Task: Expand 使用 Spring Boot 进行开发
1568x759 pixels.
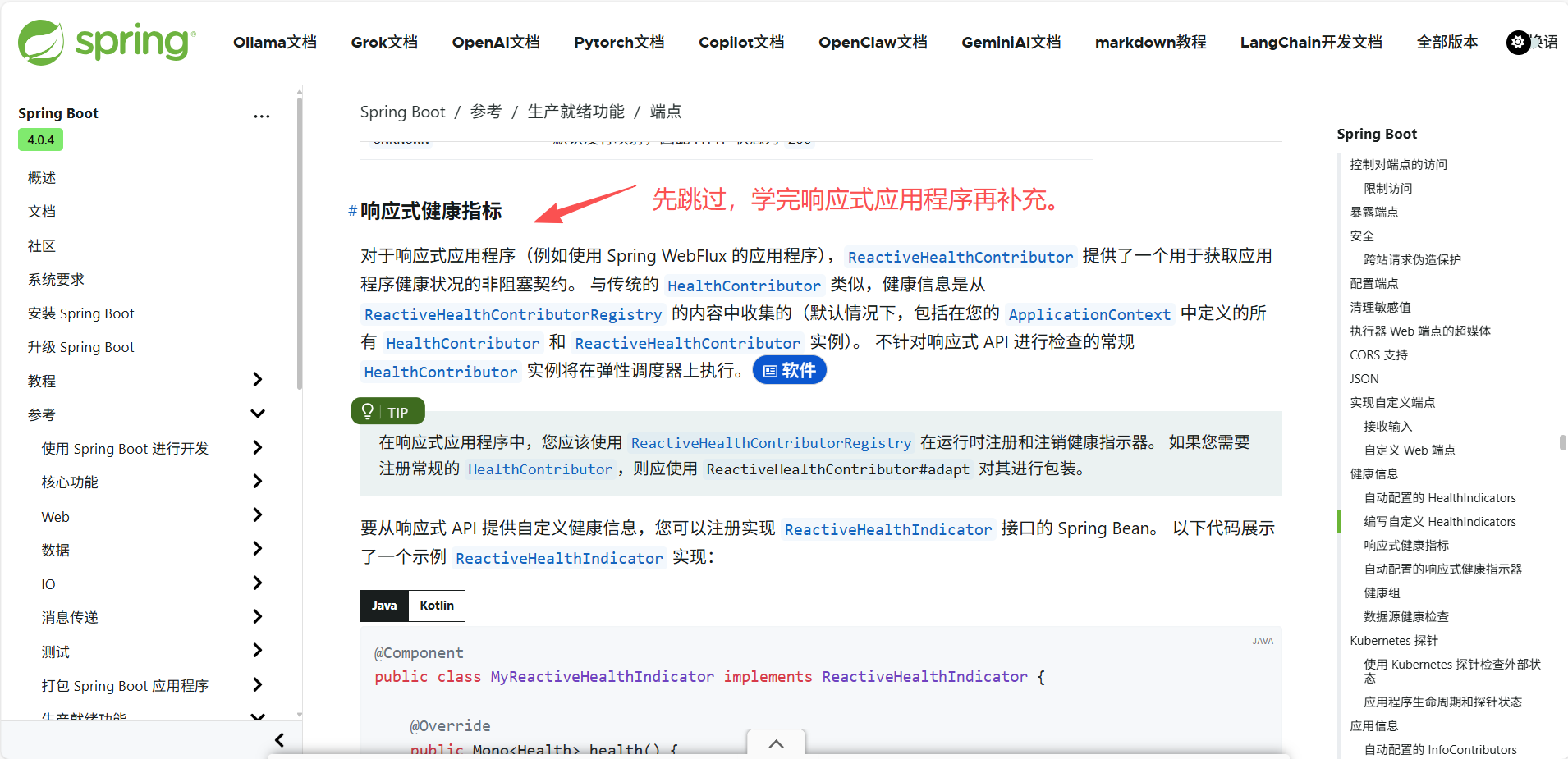Action: pyautogui.click(x=258, y=447)
